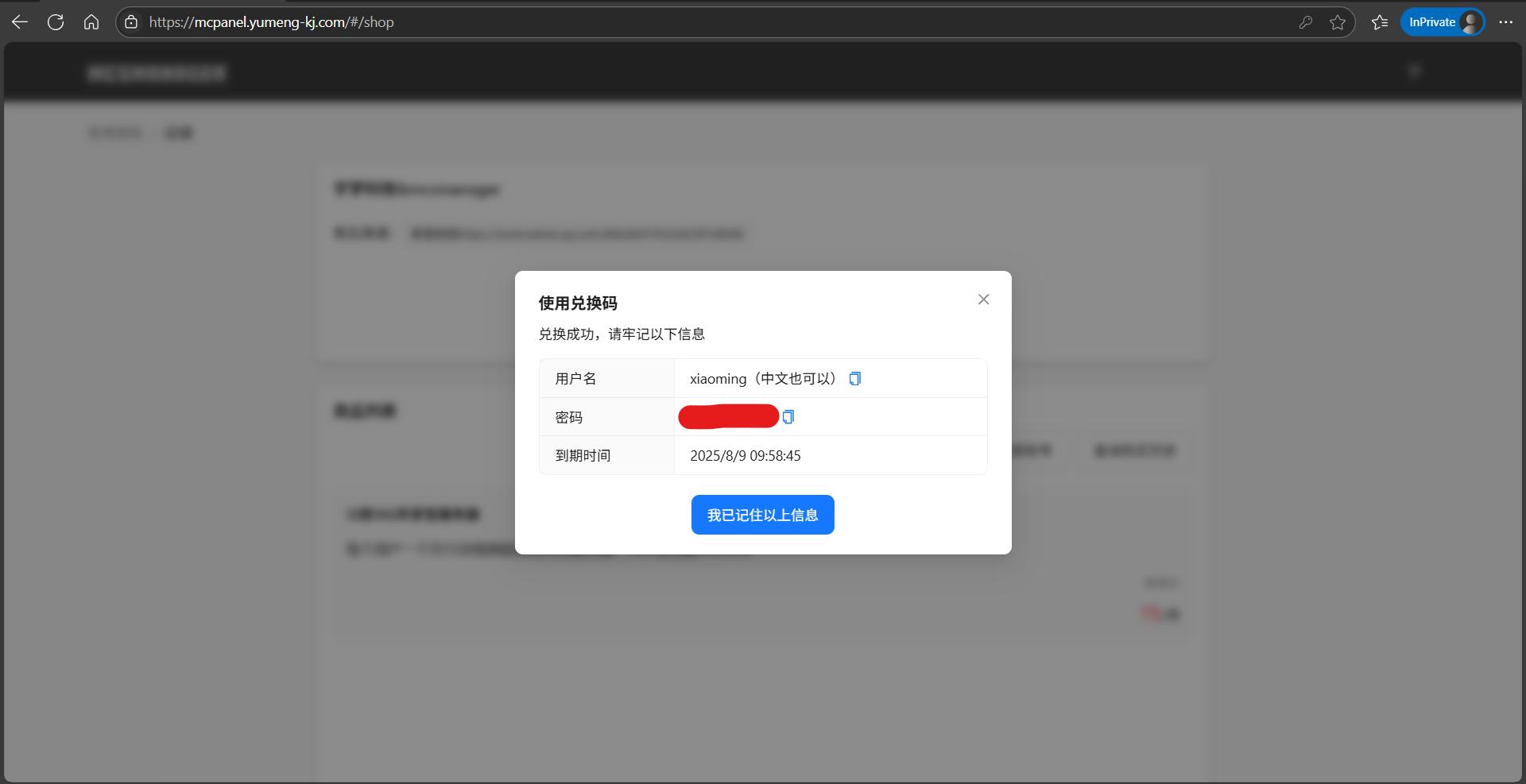Select the expiry time 2025/8/9 09:58:45

[745, 456]
